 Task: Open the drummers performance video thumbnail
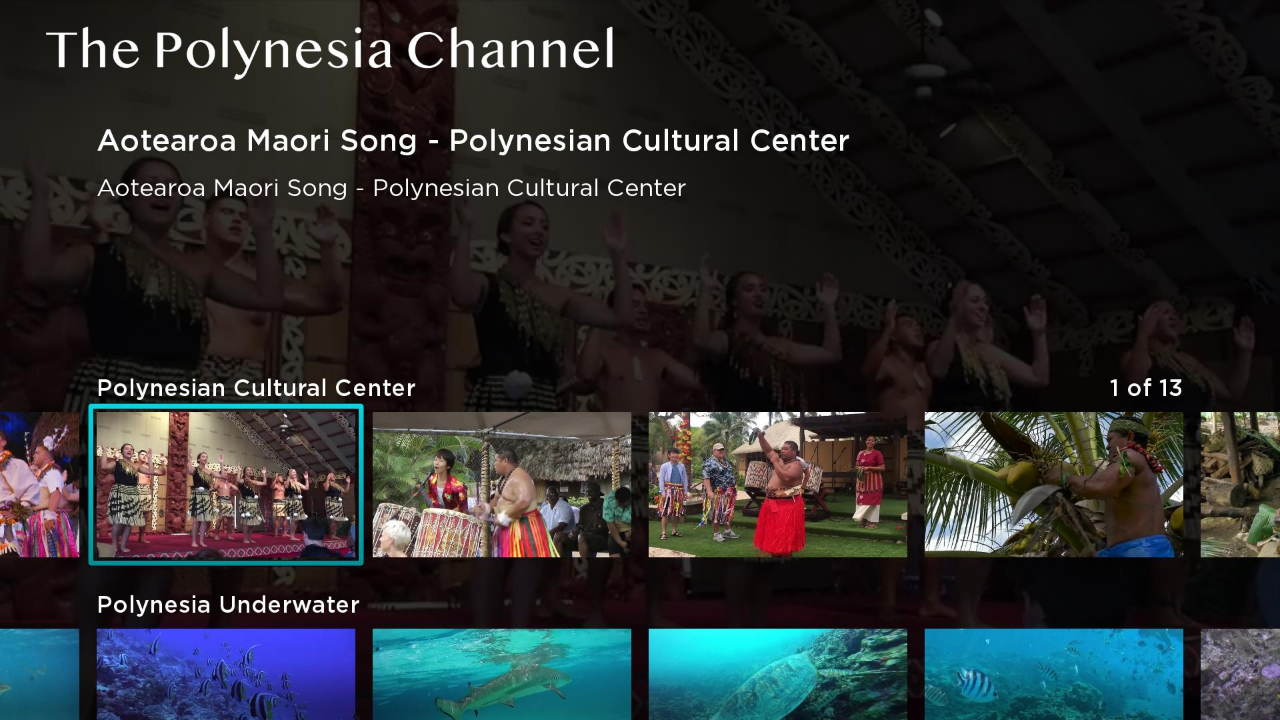pyautogui.click(x=502, y=485)
